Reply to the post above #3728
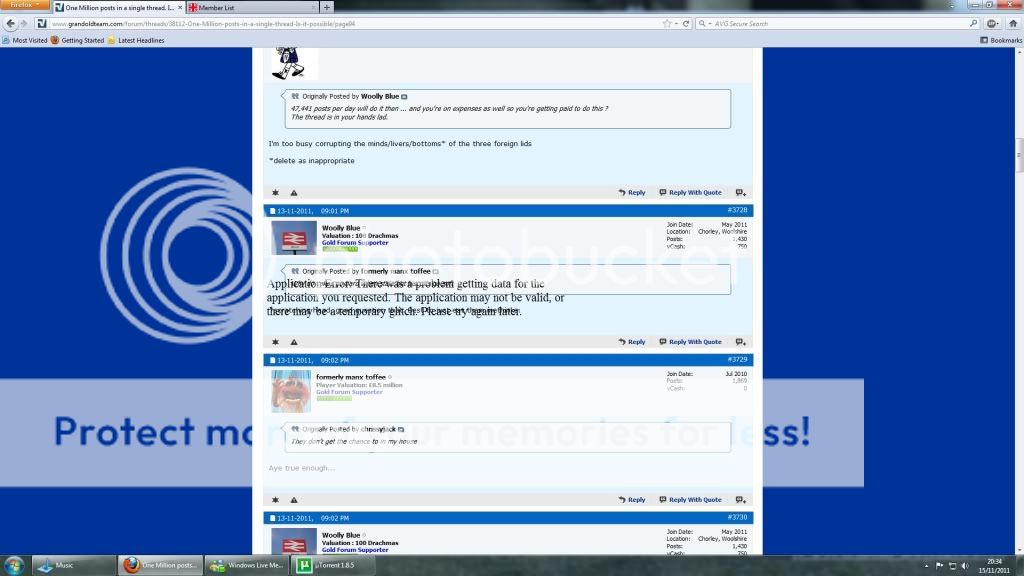 tap(632, 193)
